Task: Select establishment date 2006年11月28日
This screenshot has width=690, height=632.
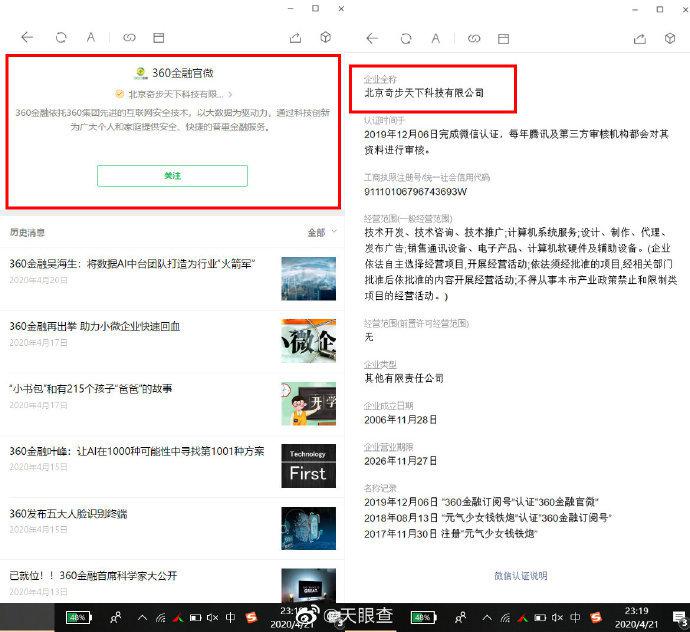Action: pos(400,420)
